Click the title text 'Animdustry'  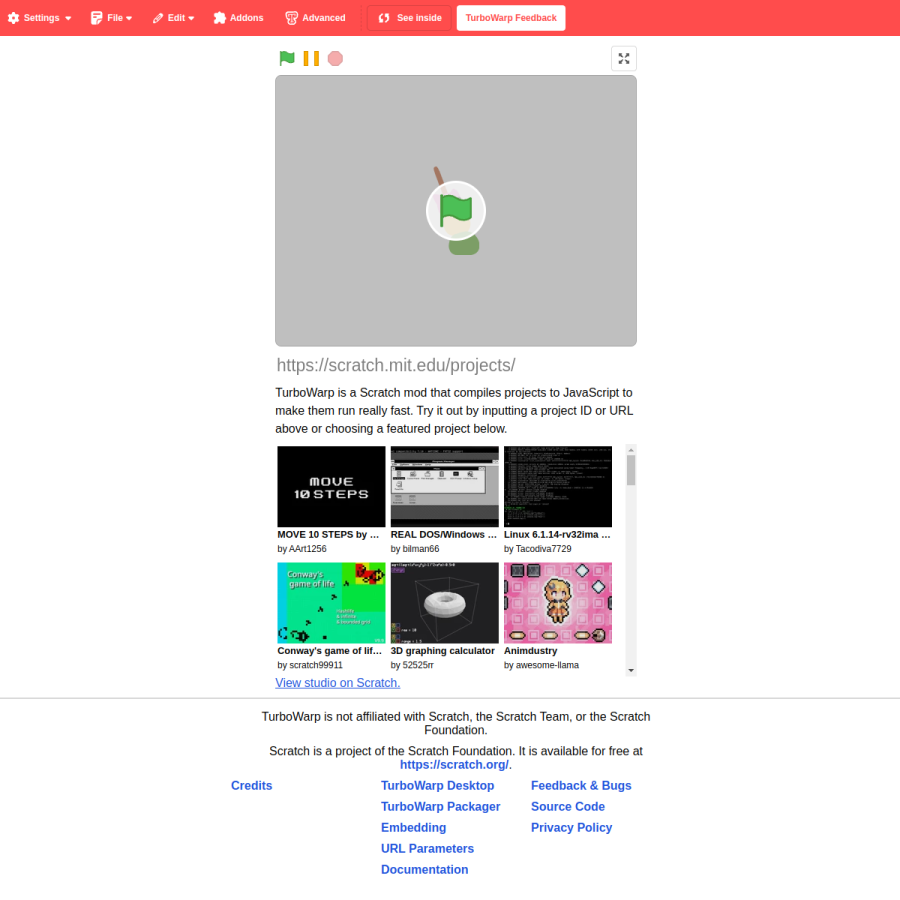point(530,651)
